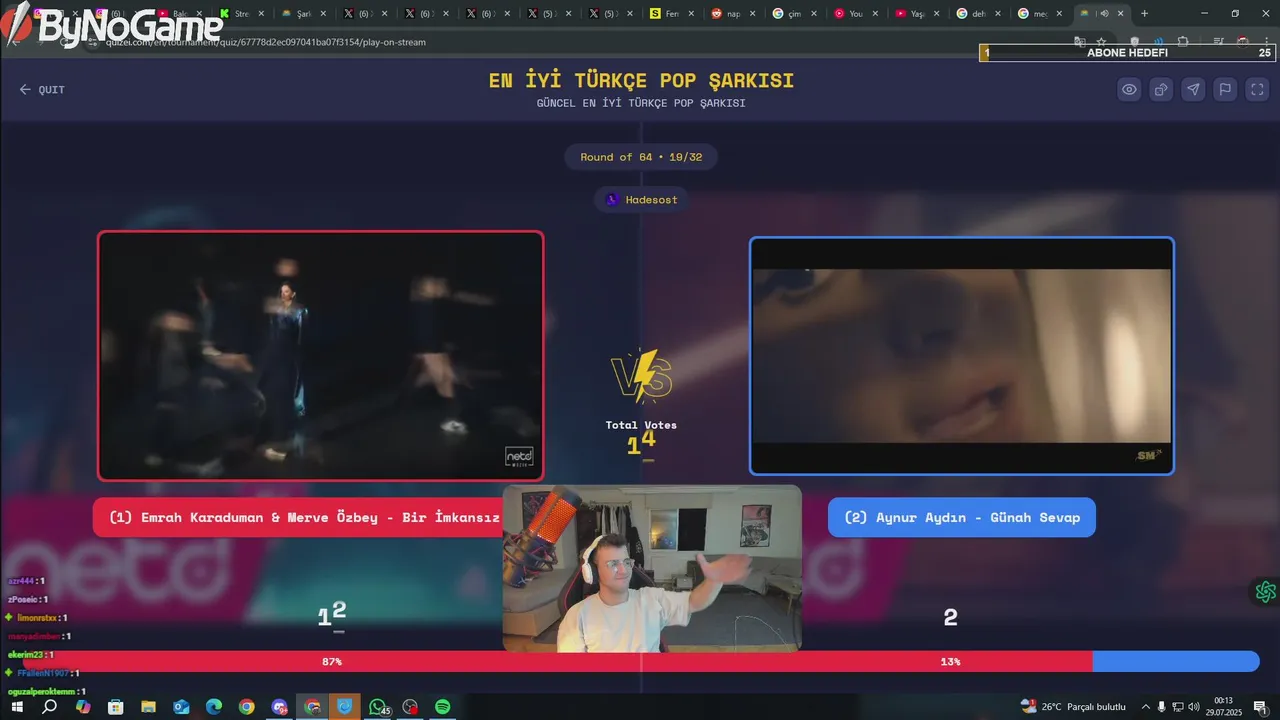Switch to the çim Google browser tab
1280x720 pixels.
pos(795,14)
